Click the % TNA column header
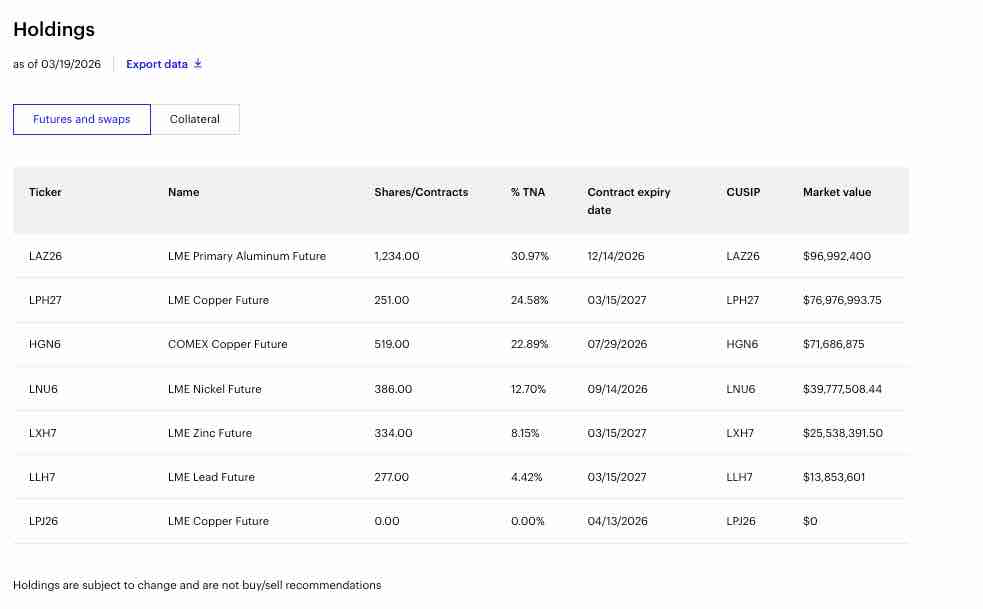983x609 pixels. (x=528, y=192)
